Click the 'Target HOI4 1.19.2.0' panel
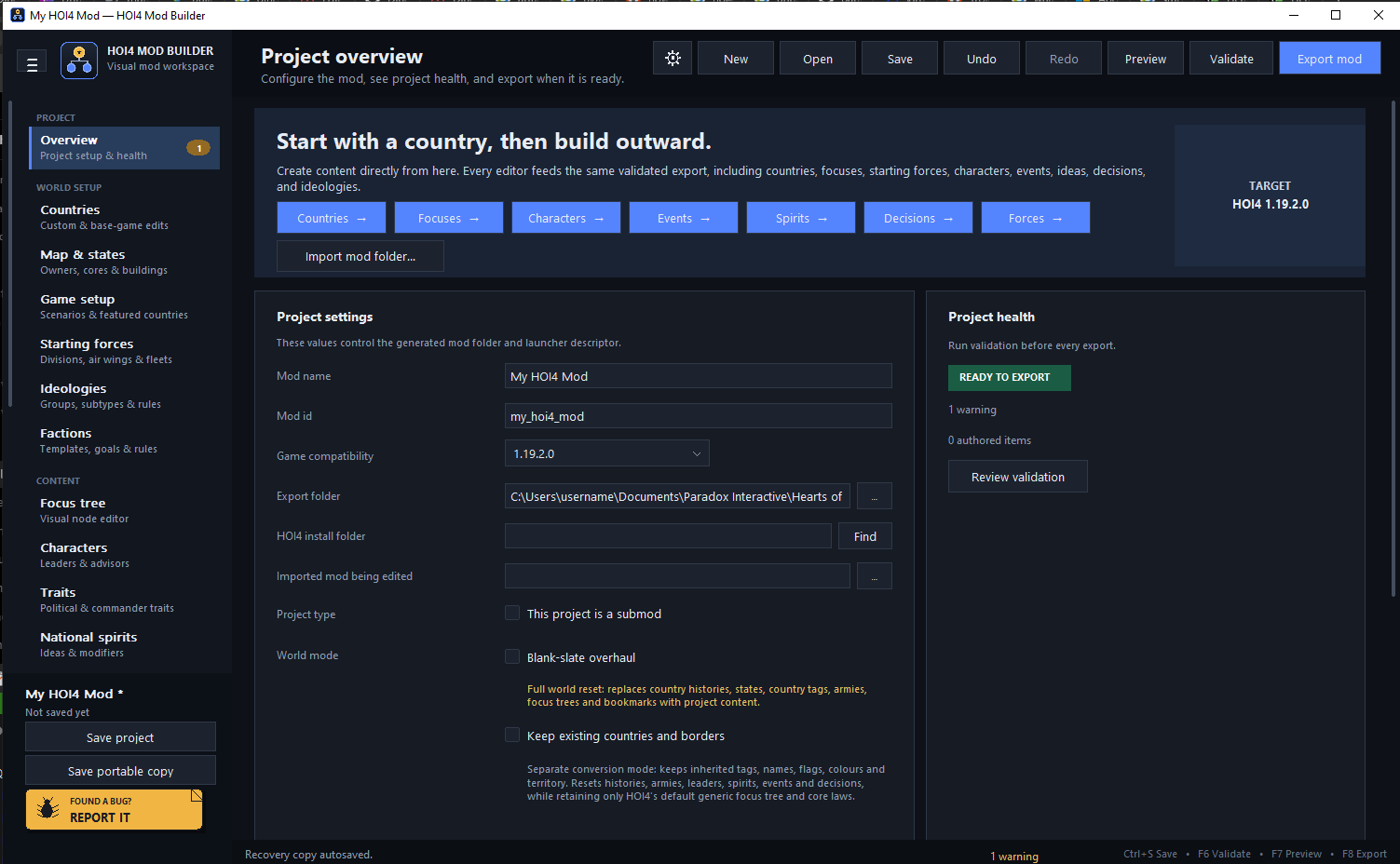This screenshot has height=864, width=1400. coord(1270,196)
